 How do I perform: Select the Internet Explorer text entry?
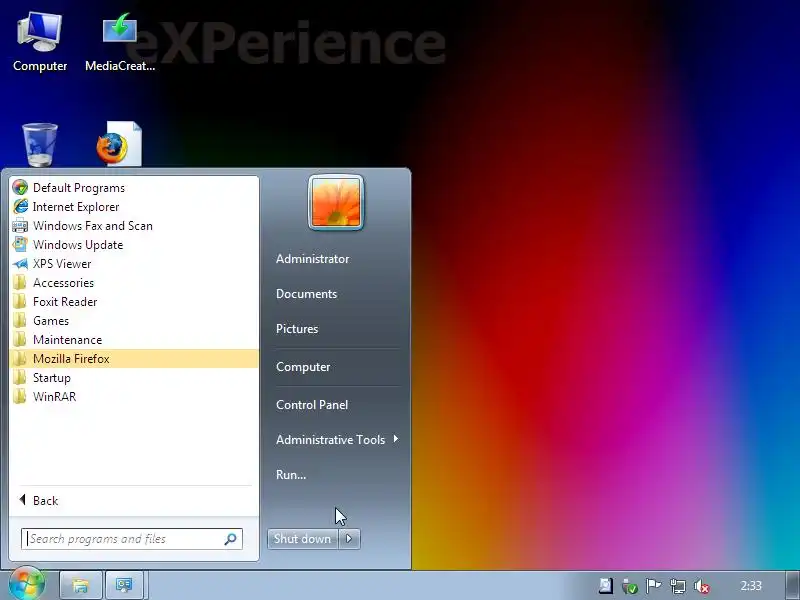tap(76, 207)
